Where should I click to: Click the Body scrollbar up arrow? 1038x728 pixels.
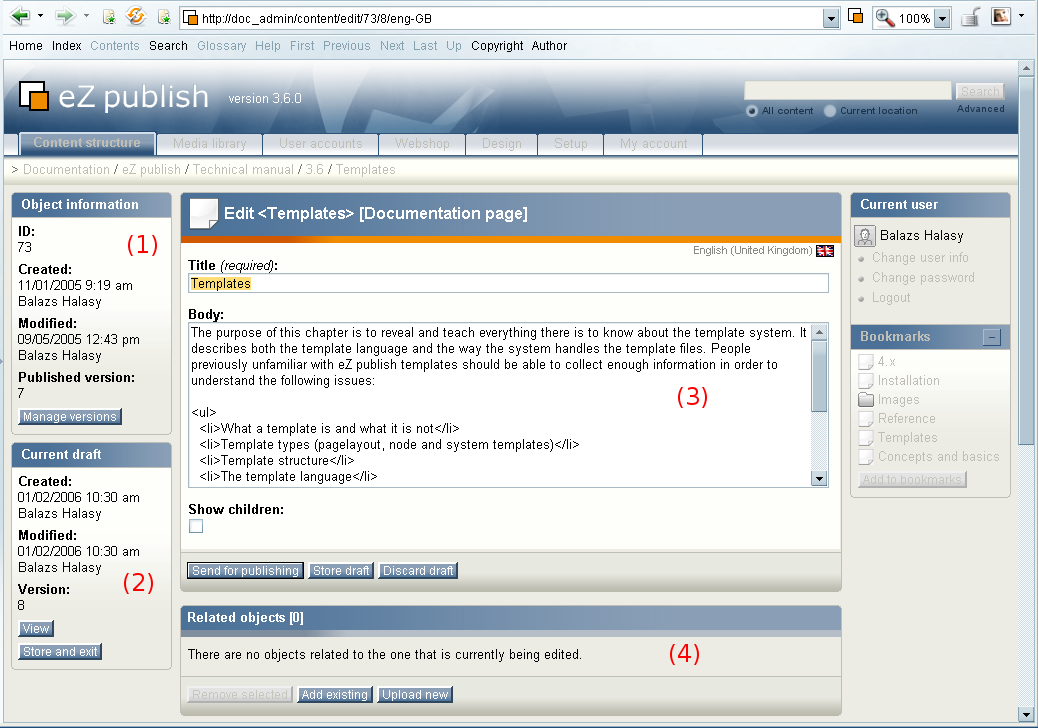pos(820,332)
